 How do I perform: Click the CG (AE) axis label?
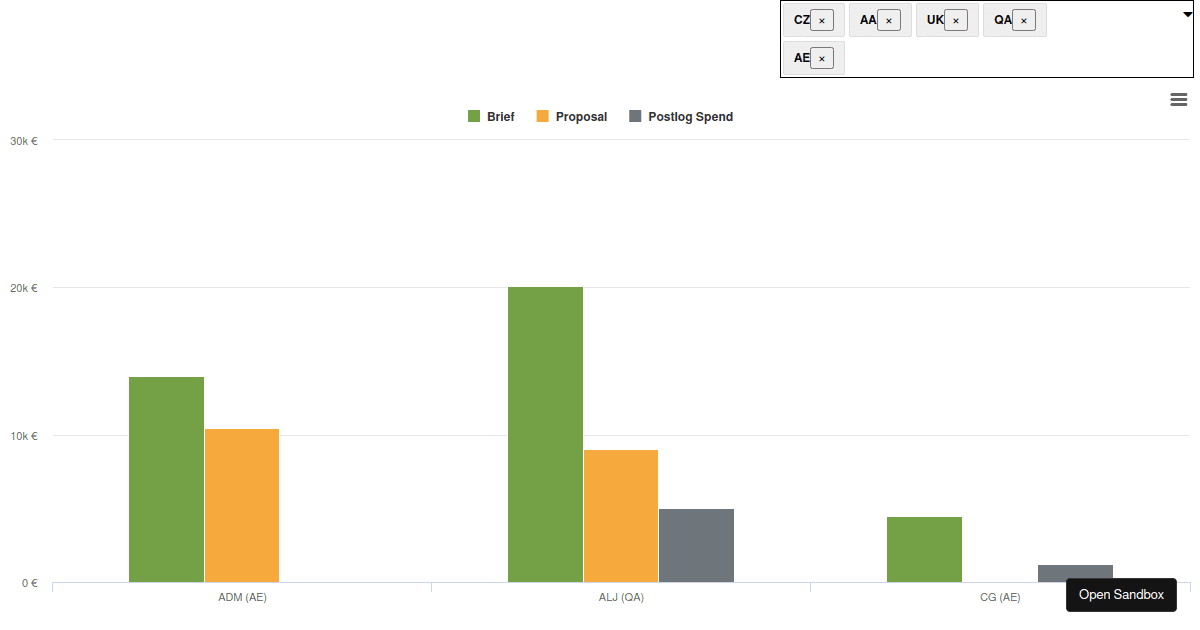pos(1000,598)
